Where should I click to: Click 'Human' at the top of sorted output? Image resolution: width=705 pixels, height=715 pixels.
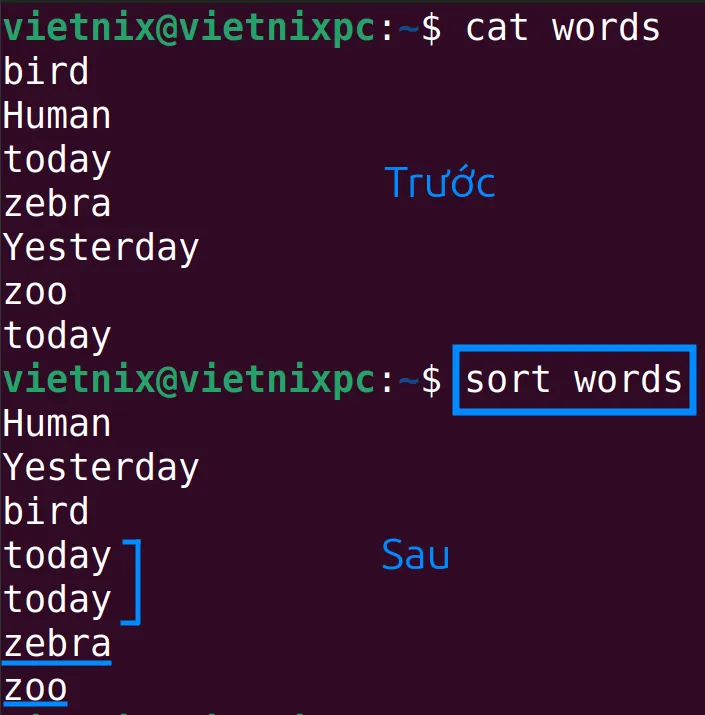57,424
